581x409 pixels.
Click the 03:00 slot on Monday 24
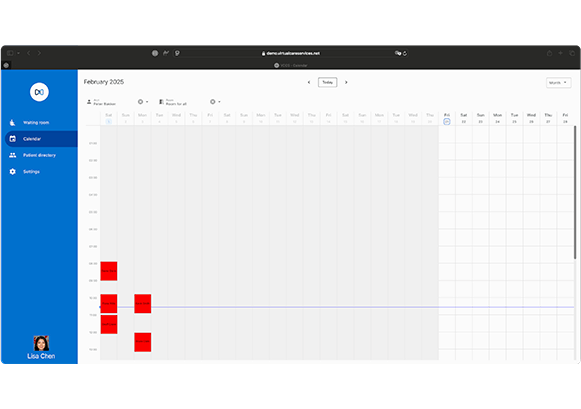click(498, 186)
